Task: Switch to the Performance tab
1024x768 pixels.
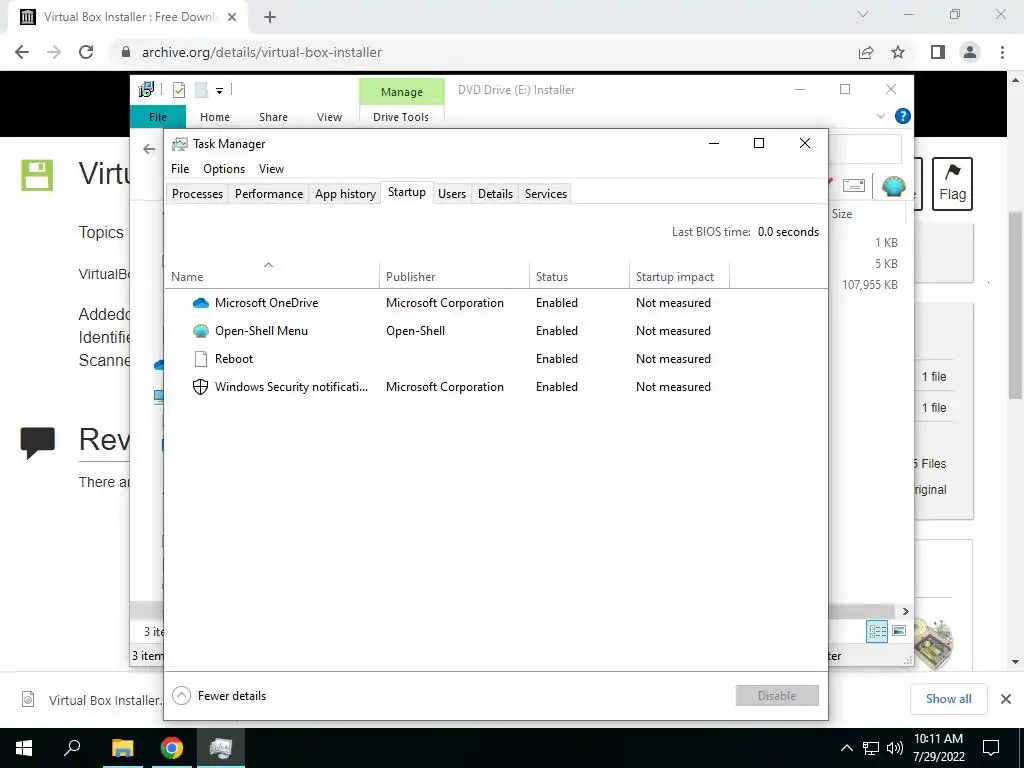Action: click(269, 194)
